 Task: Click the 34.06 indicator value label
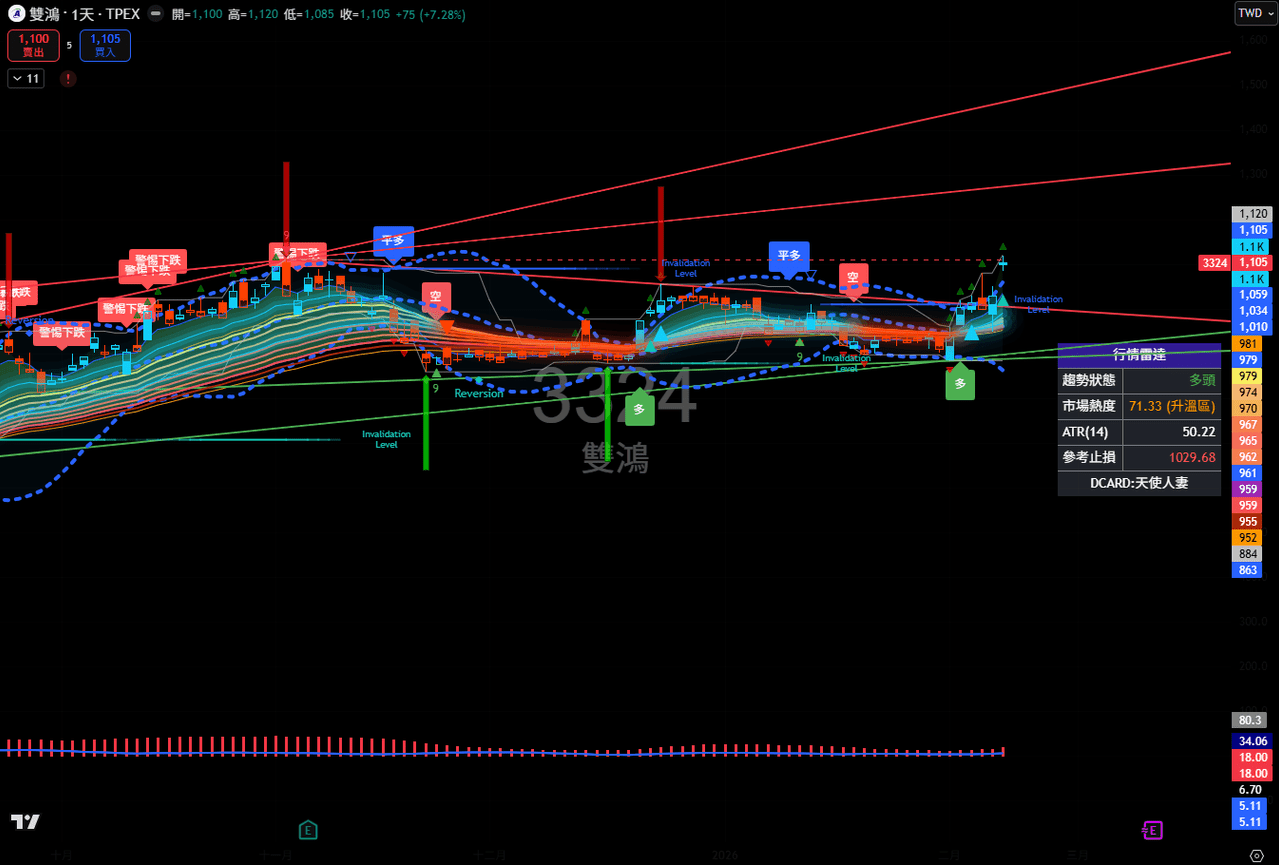tap(1253, 741)
